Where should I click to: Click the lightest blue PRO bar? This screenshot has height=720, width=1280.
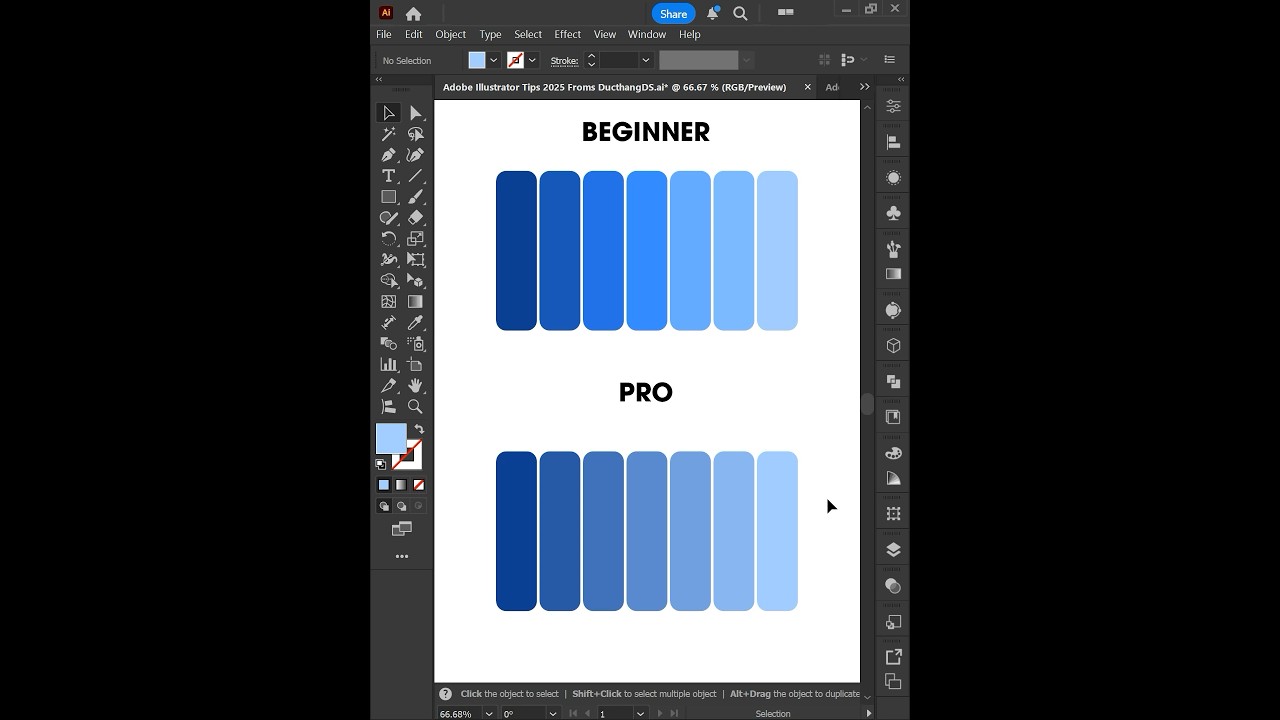(777, 531)
